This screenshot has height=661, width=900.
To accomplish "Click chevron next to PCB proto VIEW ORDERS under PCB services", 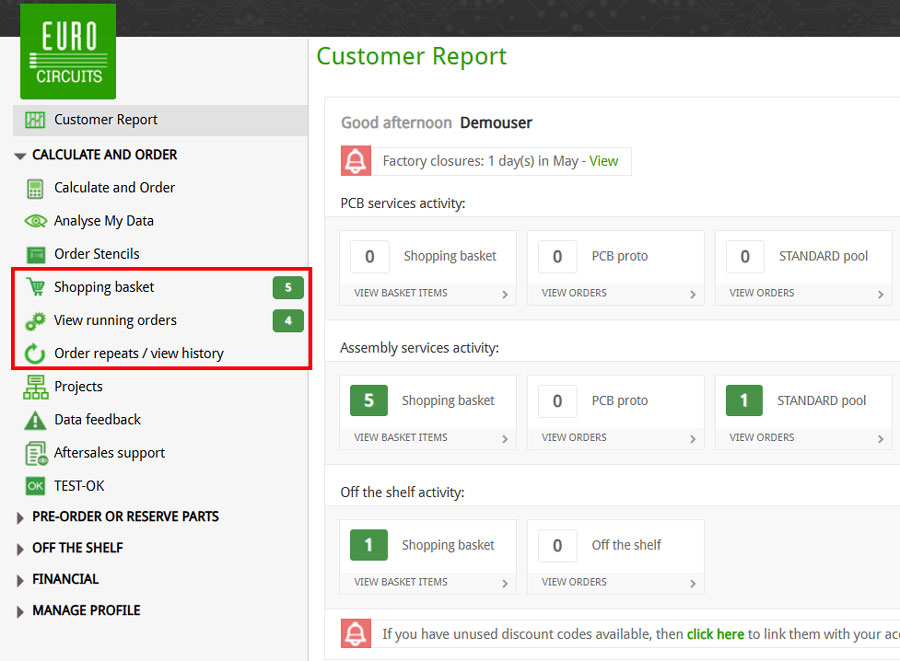I will pyautogui.click(x=693, y=294).
